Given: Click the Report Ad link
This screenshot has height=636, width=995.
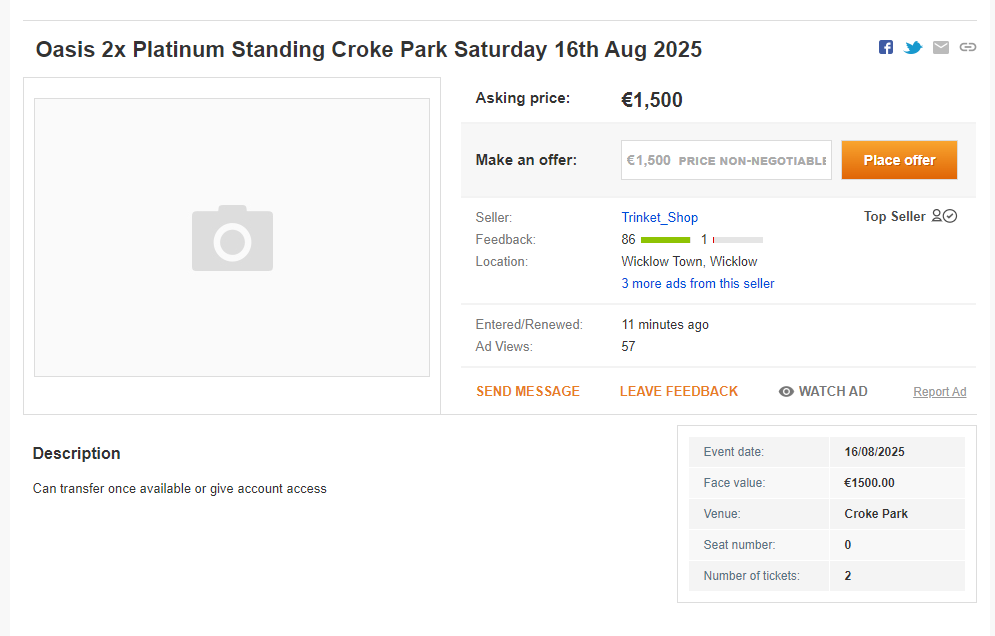Looking at the screenshot, I should pyautogui.click(x=940, y=392).
